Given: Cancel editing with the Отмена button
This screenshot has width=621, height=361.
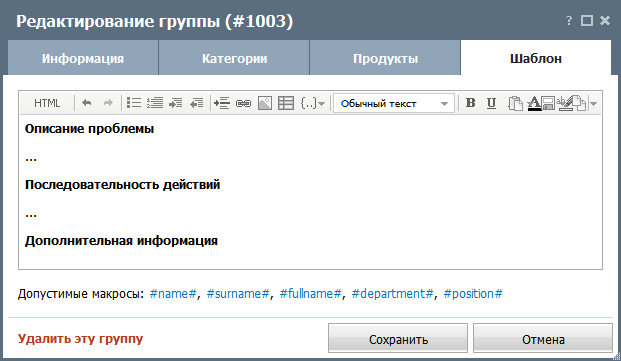Looking at the screenshot, I should pos(543,339).
